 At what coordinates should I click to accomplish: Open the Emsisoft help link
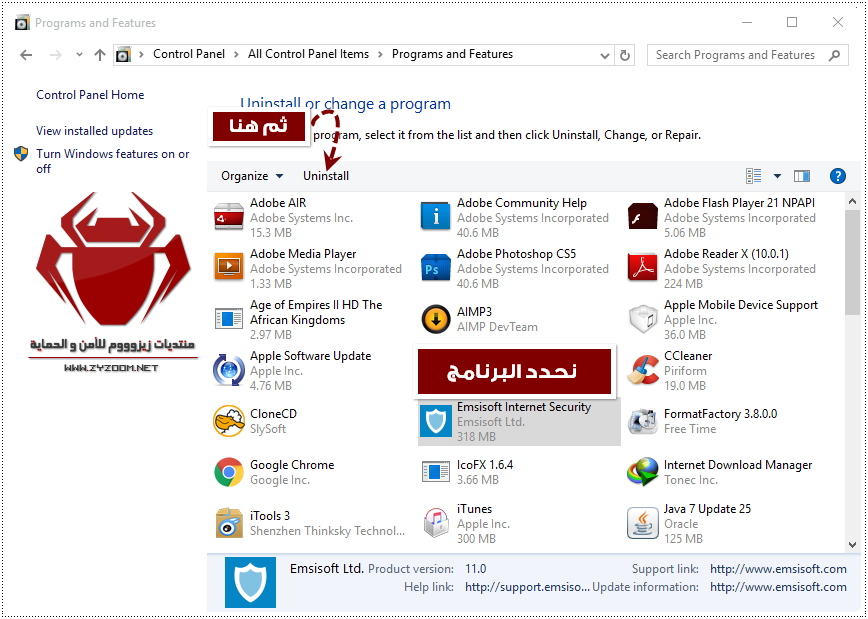tap(528, 587)
